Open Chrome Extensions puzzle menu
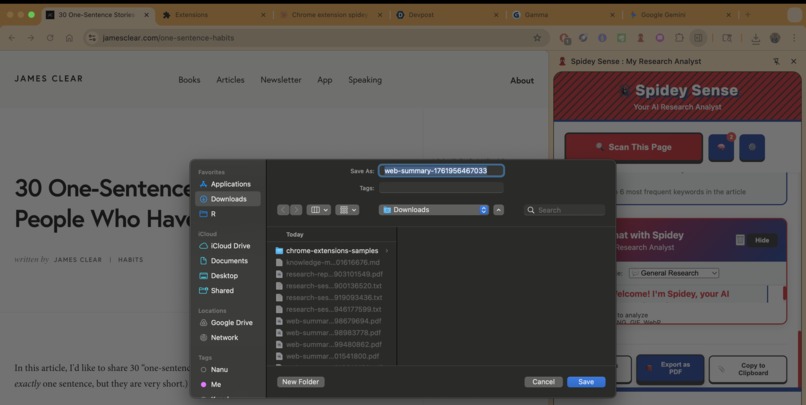Screen dimensions: 806x405 (x=679, y=38)
